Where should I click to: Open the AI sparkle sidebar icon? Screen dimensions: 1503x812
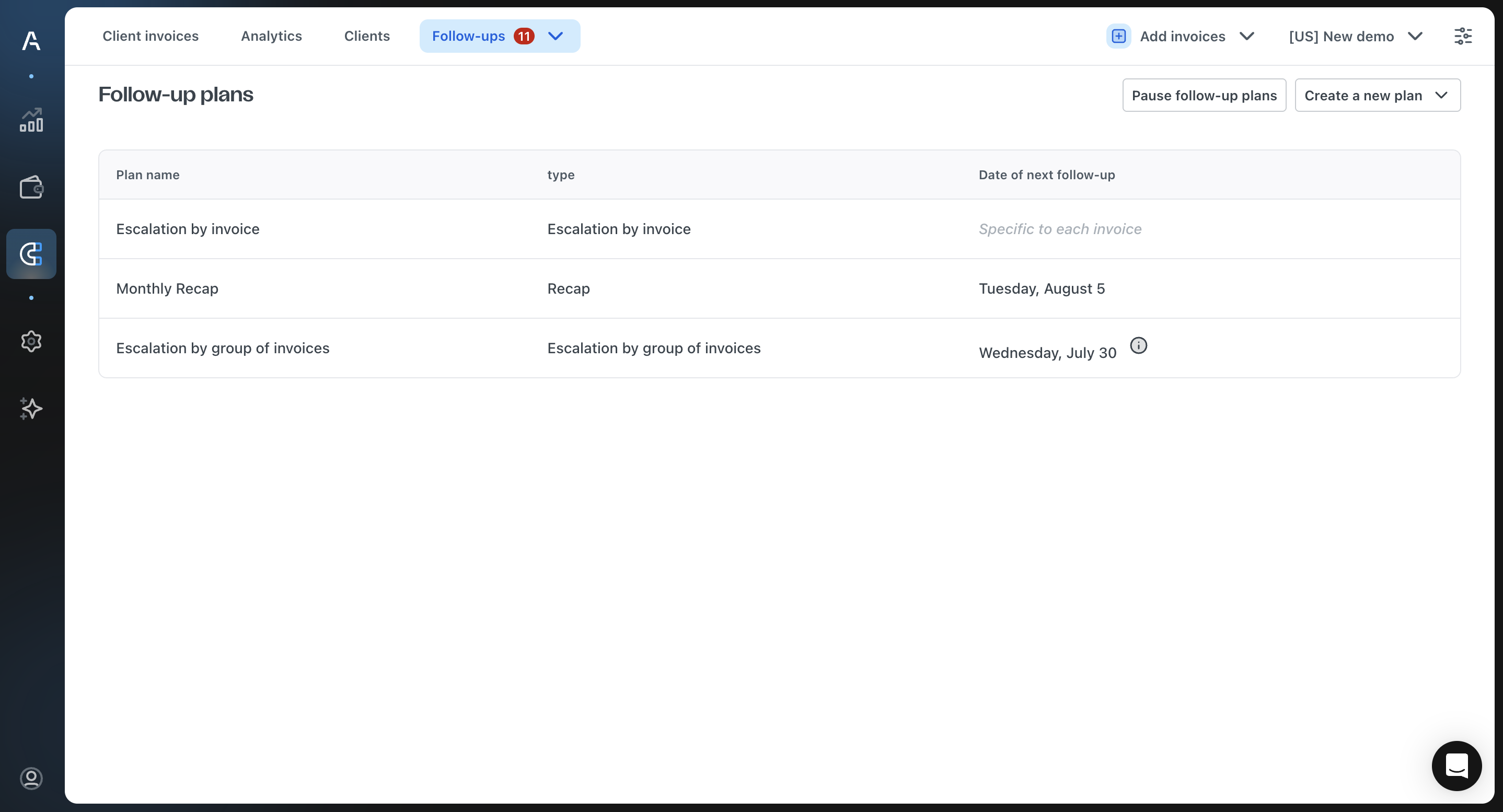(x=31, y=408)
